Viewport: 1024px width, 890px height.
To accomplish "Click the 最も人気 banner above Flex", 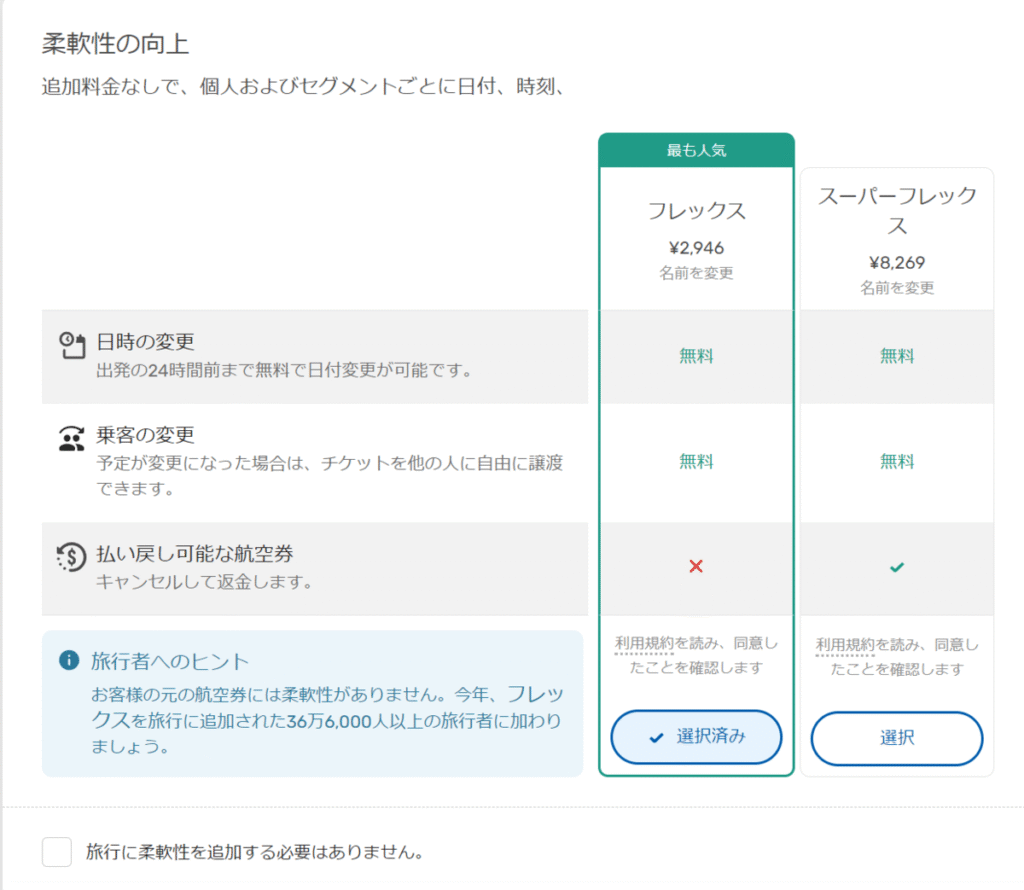I will (696, 151).
